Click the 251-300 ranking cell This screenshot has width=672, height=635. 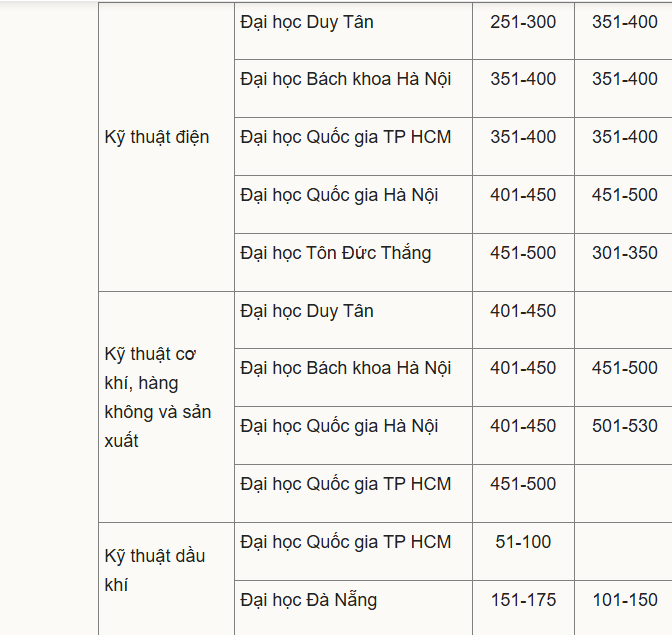coord(523,21)
